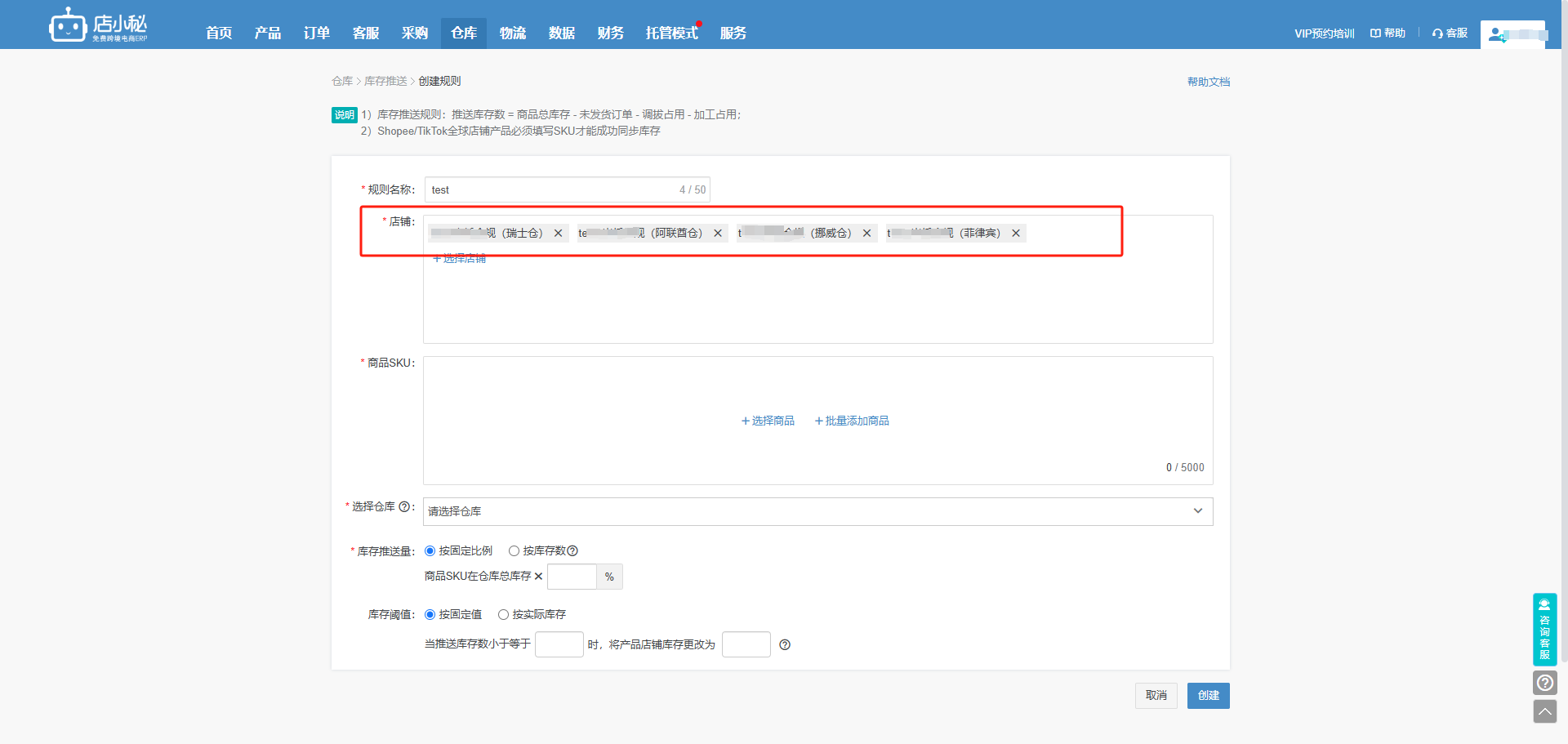Image resolution: width=1568 pixels, height=744 pixels.
Task: Click the 按库存数 help question icon
Action: (572, 551)
